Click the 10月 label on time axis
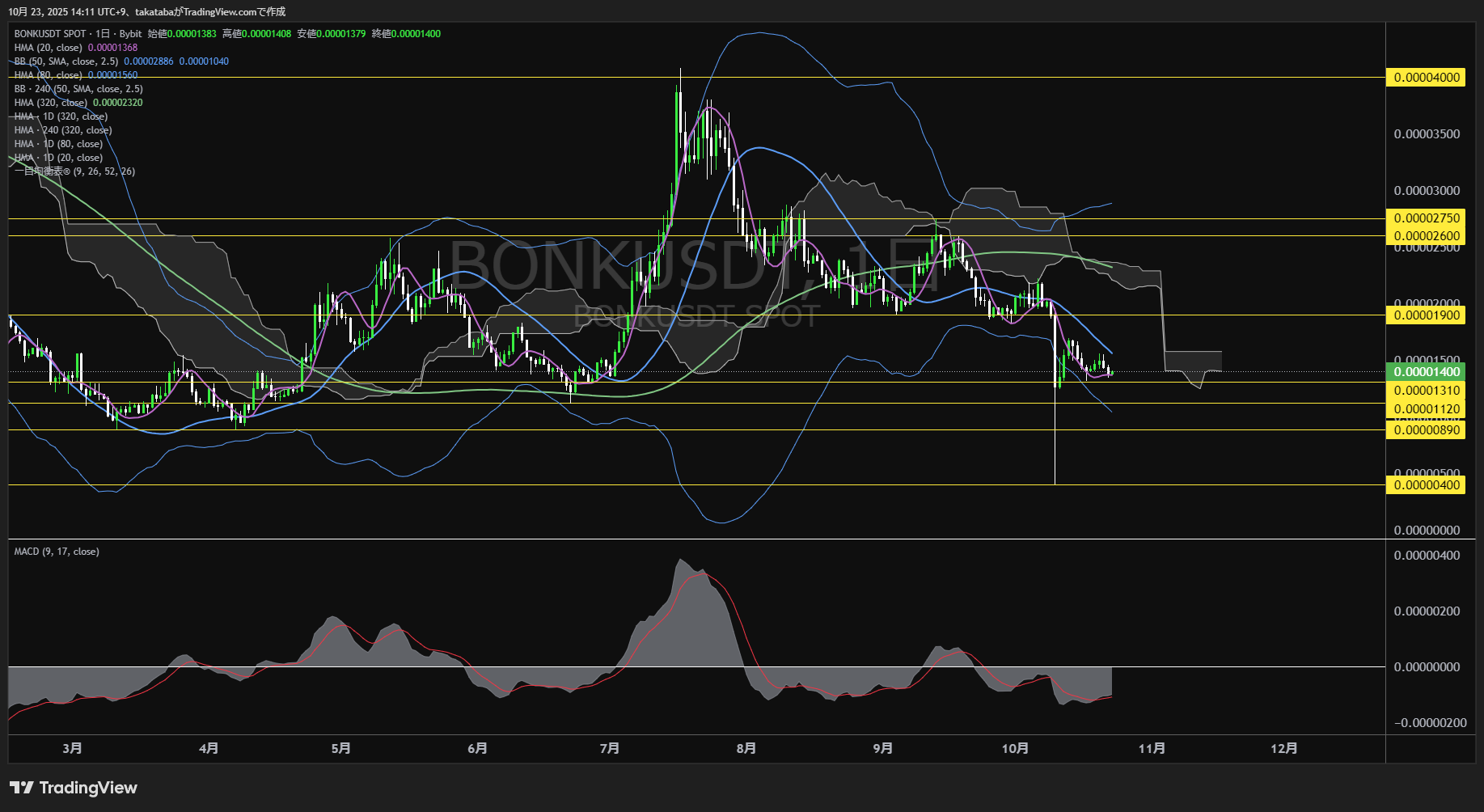 coord(1015,749)
